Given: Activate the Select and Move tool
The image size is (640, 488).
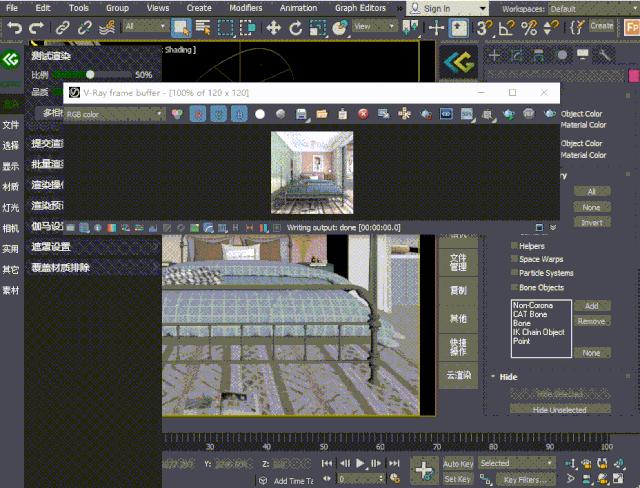Looking at the screenshot, I should click(x=272, y=27).
